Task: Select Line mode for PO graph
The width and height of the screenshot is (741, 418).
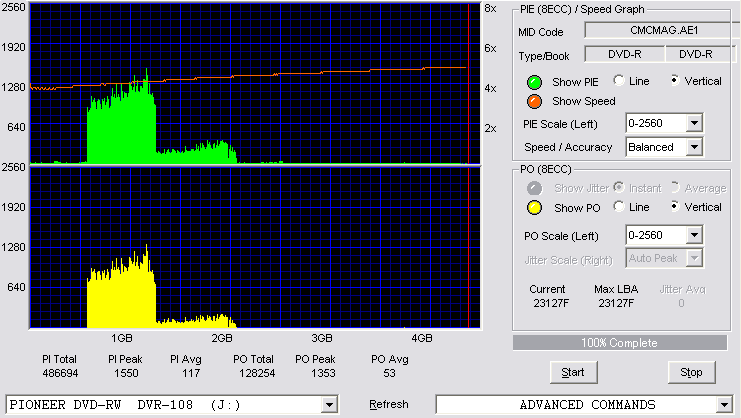Action: click(x=619, y=206)
